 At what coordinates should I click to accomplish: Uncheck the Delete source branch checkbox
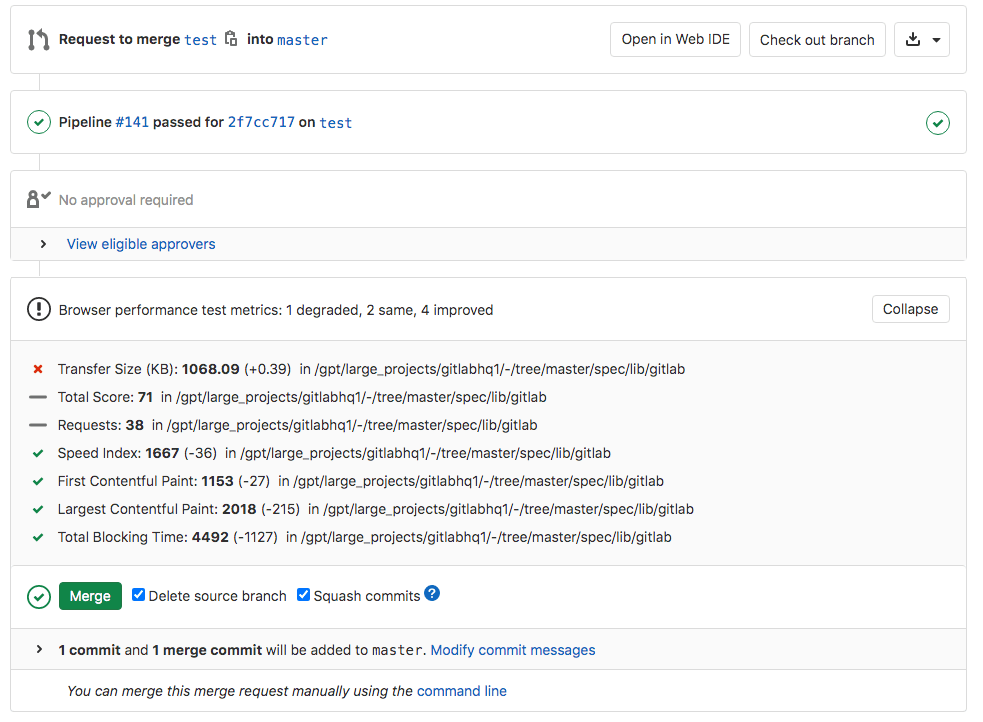(x=138, y=594)
